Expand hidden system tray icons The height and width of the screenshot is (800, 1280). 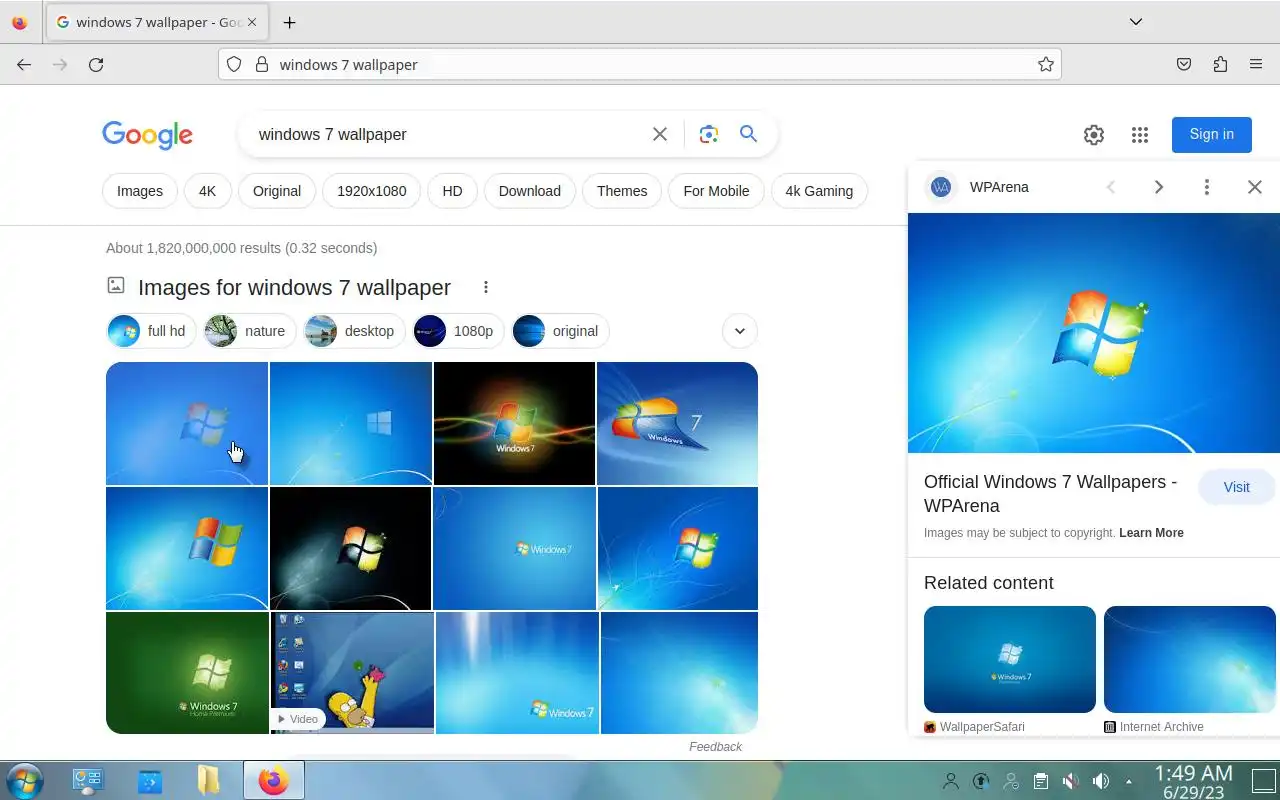pos(1129,781)
